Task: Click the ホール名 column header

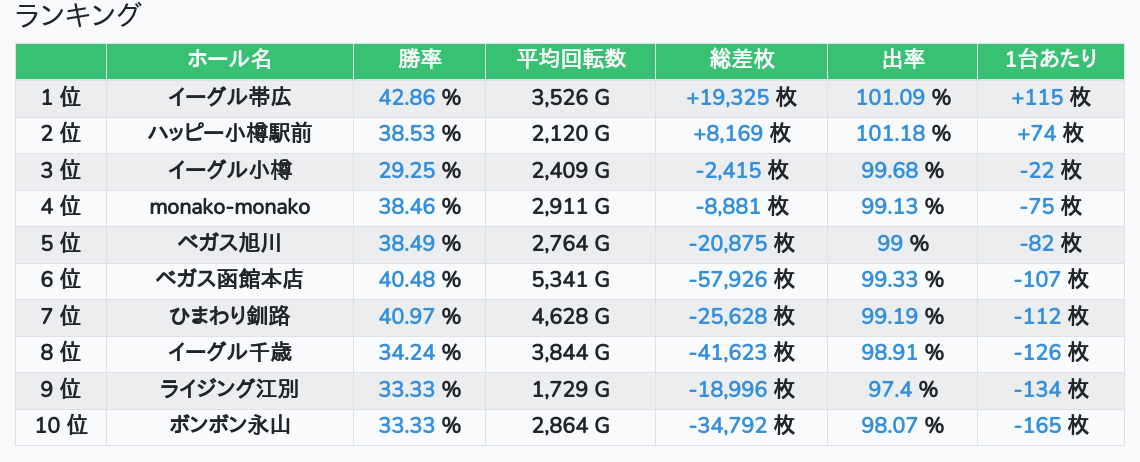Action: pyautogui.click(x=230, y=60)
